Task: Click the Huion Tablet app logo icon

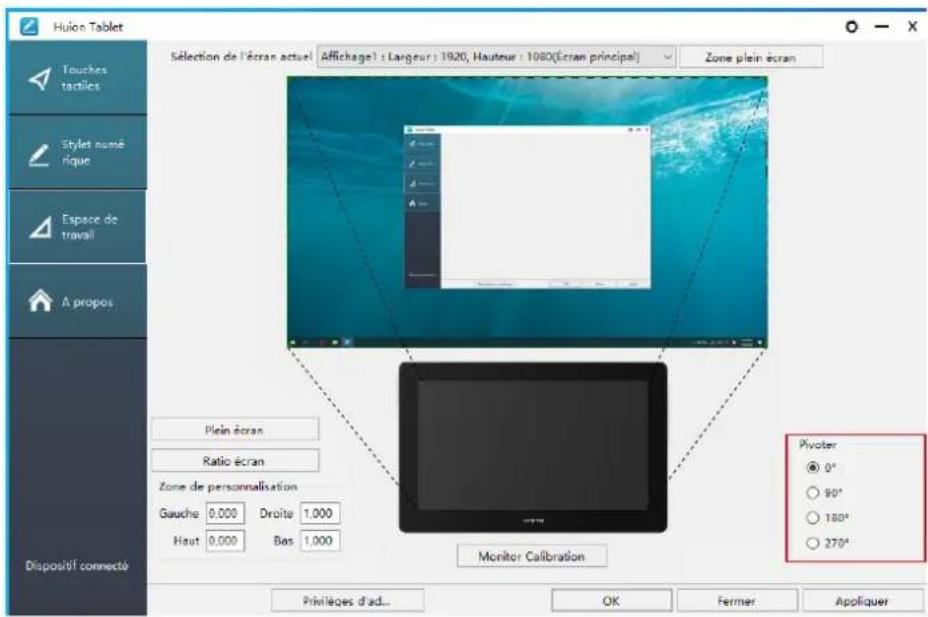Action: click(29, 27)
